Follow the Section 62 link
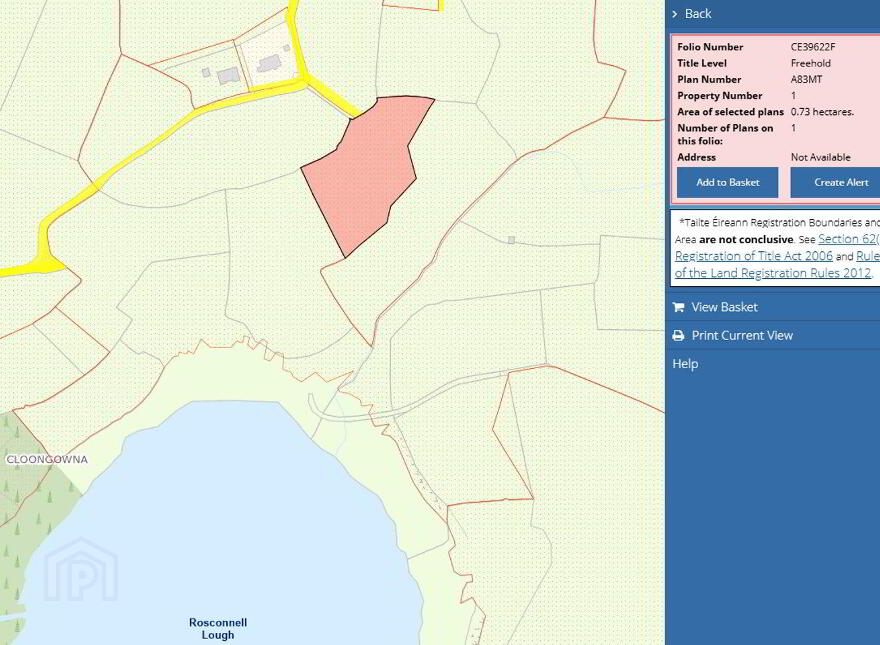 (x=849, y=239)
